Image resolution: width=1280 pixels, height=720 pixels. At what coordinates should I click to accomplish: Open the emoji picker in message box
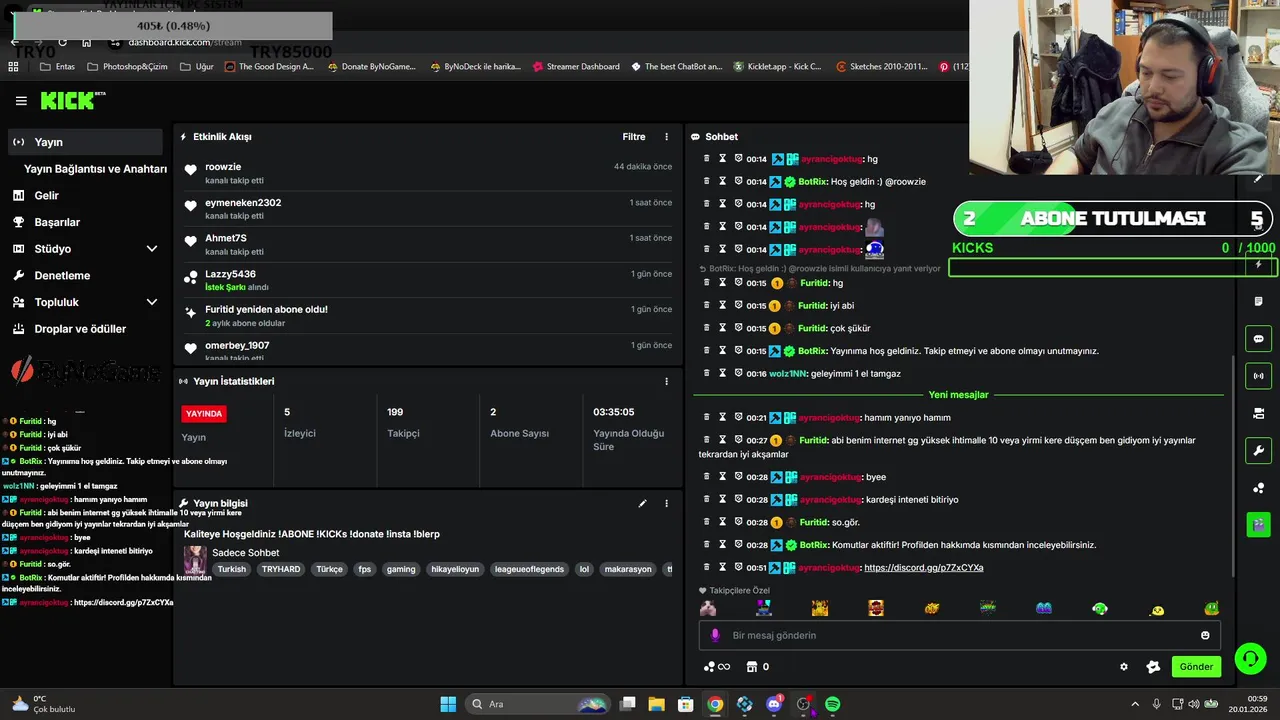(x=1205, y=635)
